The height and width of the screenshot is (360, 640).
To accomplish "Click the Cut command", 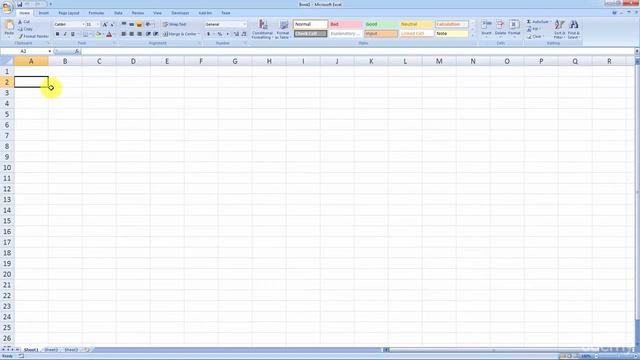I will click(x=24, y=22).
